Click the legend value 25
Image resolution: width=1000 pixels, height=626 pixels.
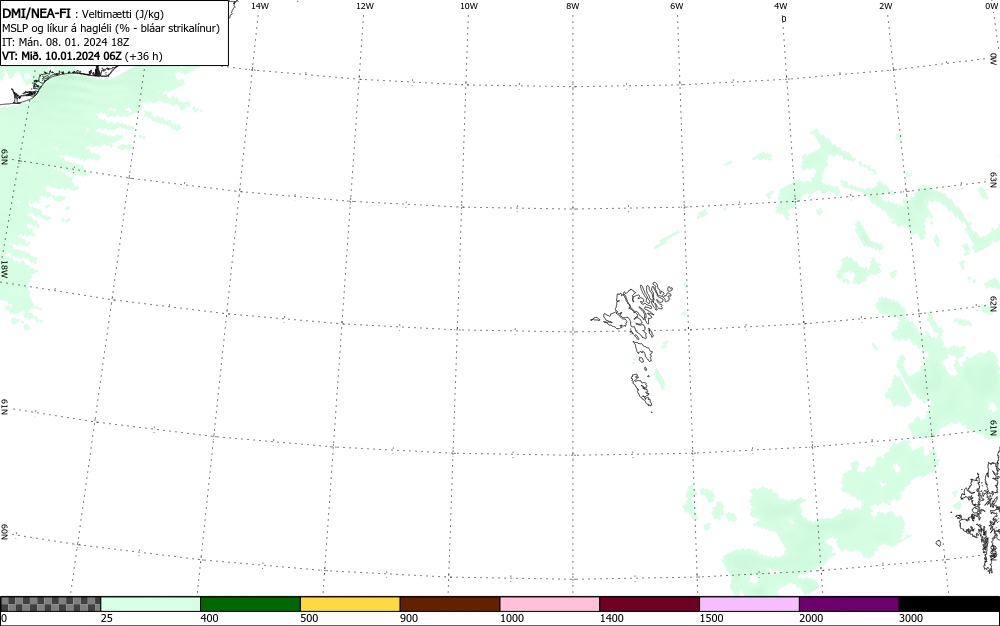point(107,618)
